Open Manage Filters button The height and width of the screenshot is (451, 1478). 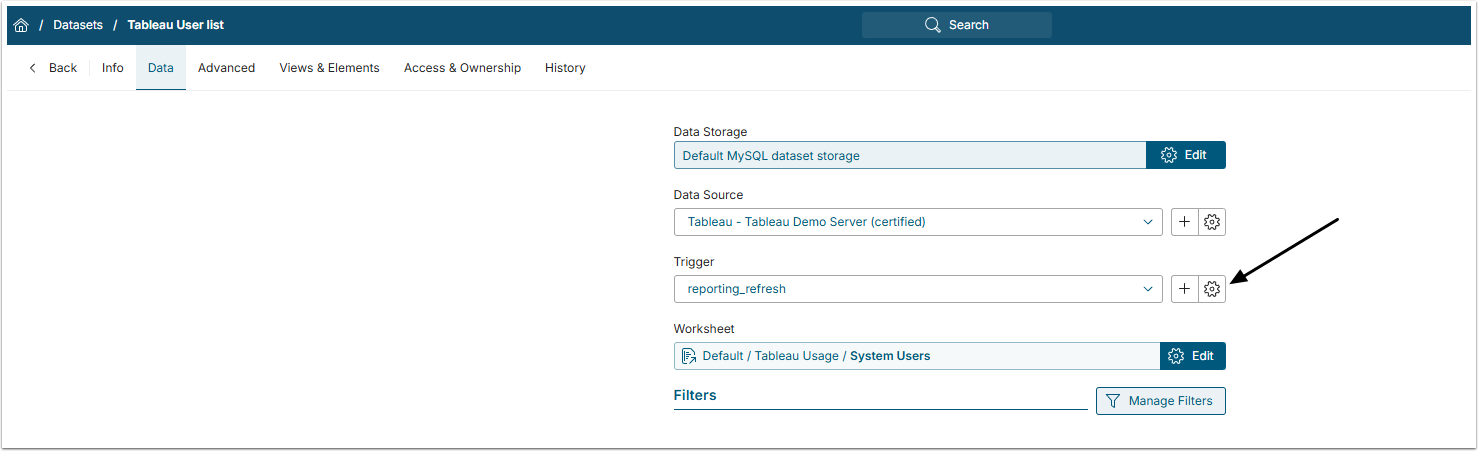(1160, 401)
